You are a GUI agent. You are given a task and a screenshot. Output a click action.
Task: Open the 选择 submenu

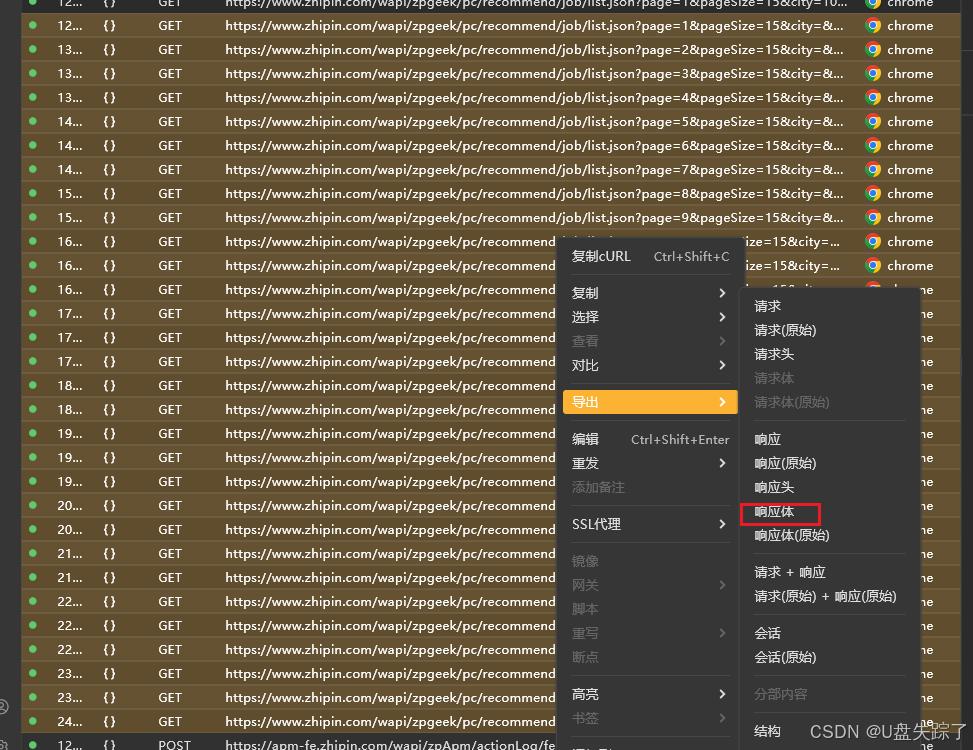click(x=650, y=317)
